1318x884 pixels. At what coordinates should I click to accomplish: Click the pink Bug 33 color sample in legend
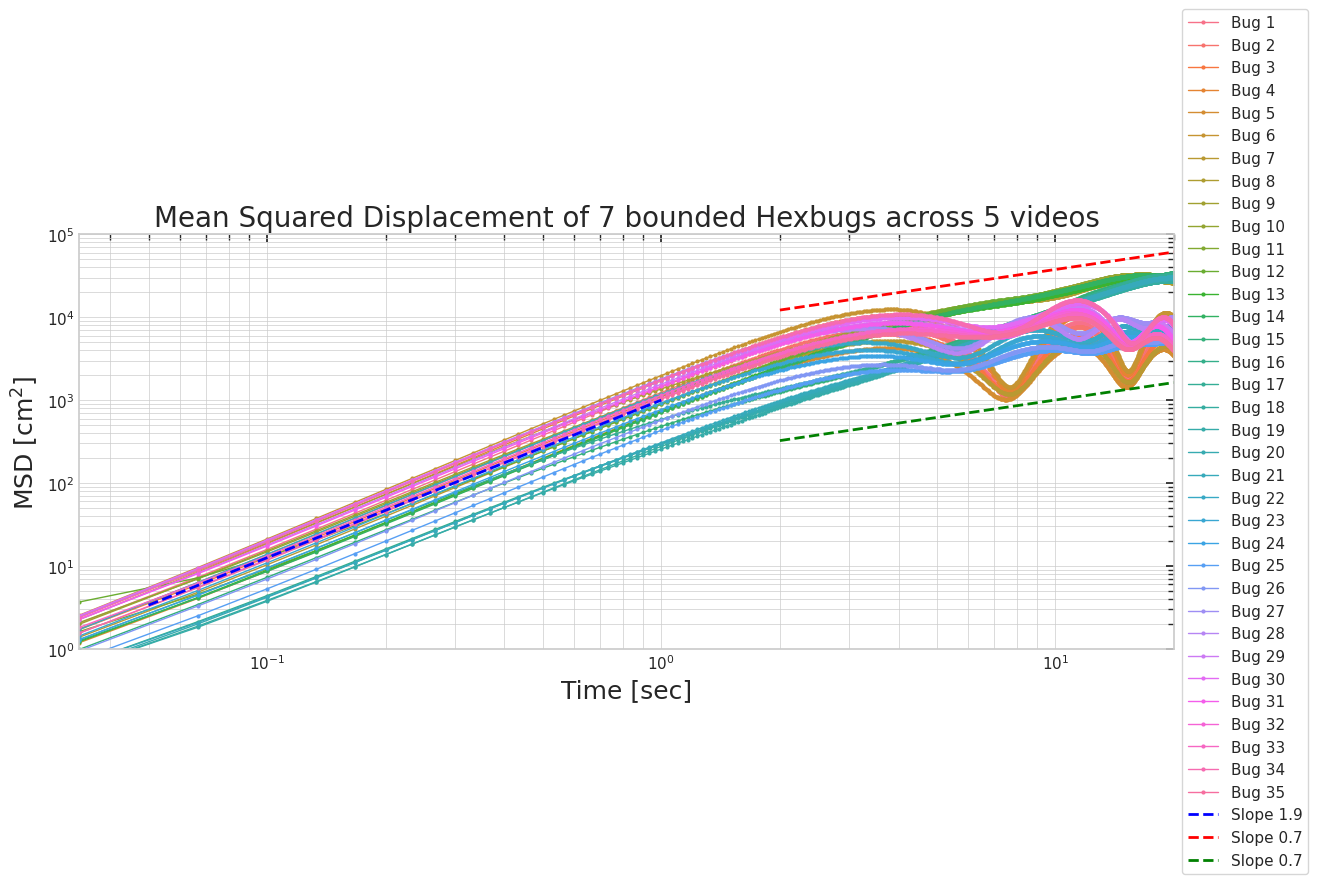[1204, 746]
